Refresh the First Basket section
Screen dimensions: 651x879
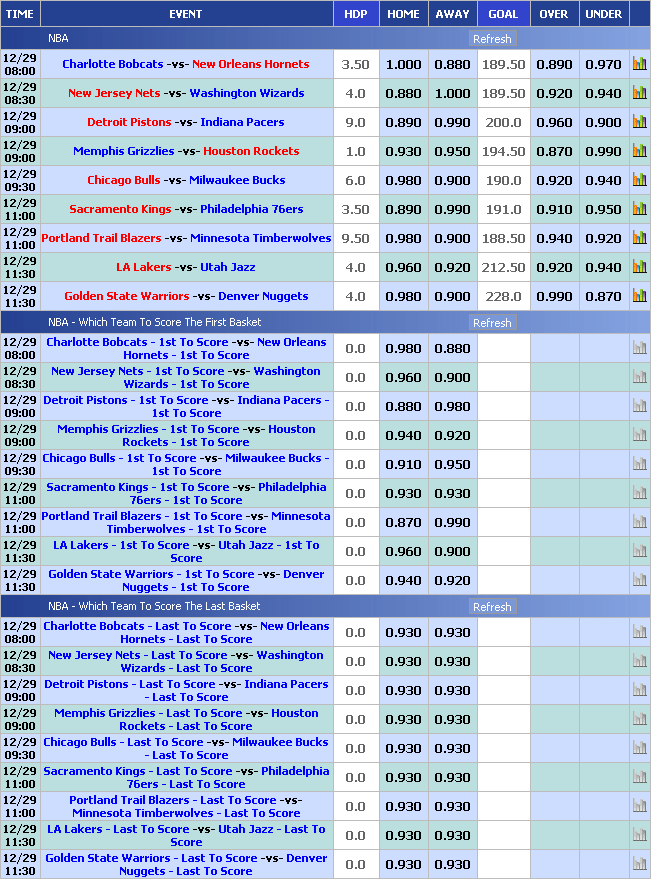(492, 323)
